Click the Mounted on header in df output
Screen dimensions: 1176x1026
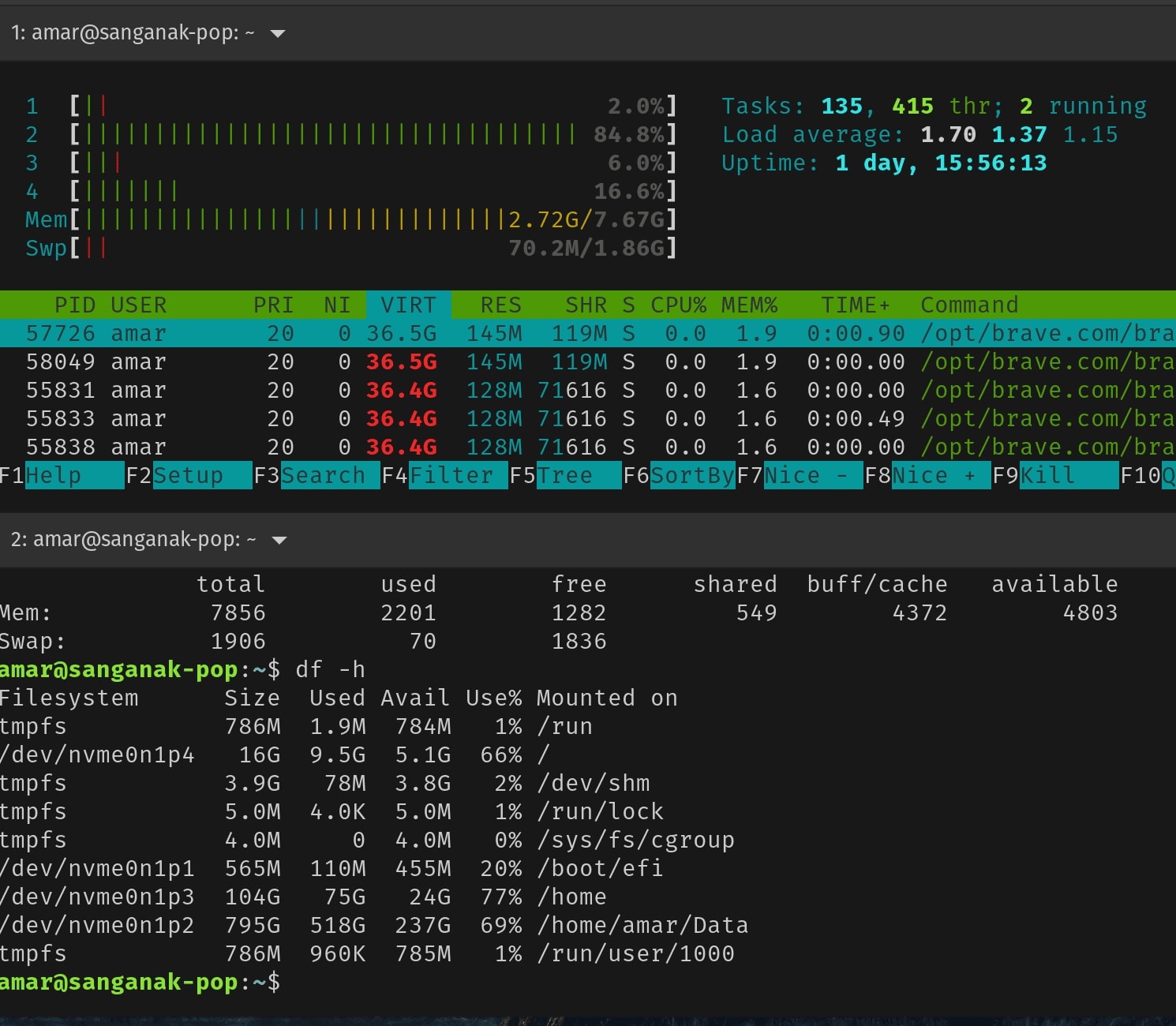(607, 698)
